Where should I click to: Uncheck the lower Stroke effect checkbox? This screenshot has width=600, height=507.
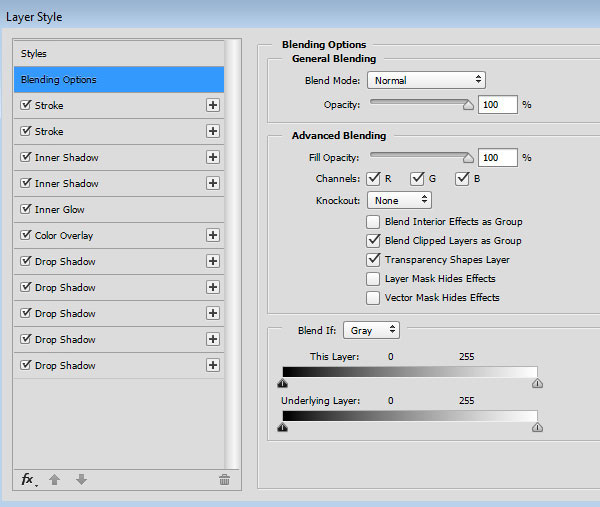click(x=26, y=131)
